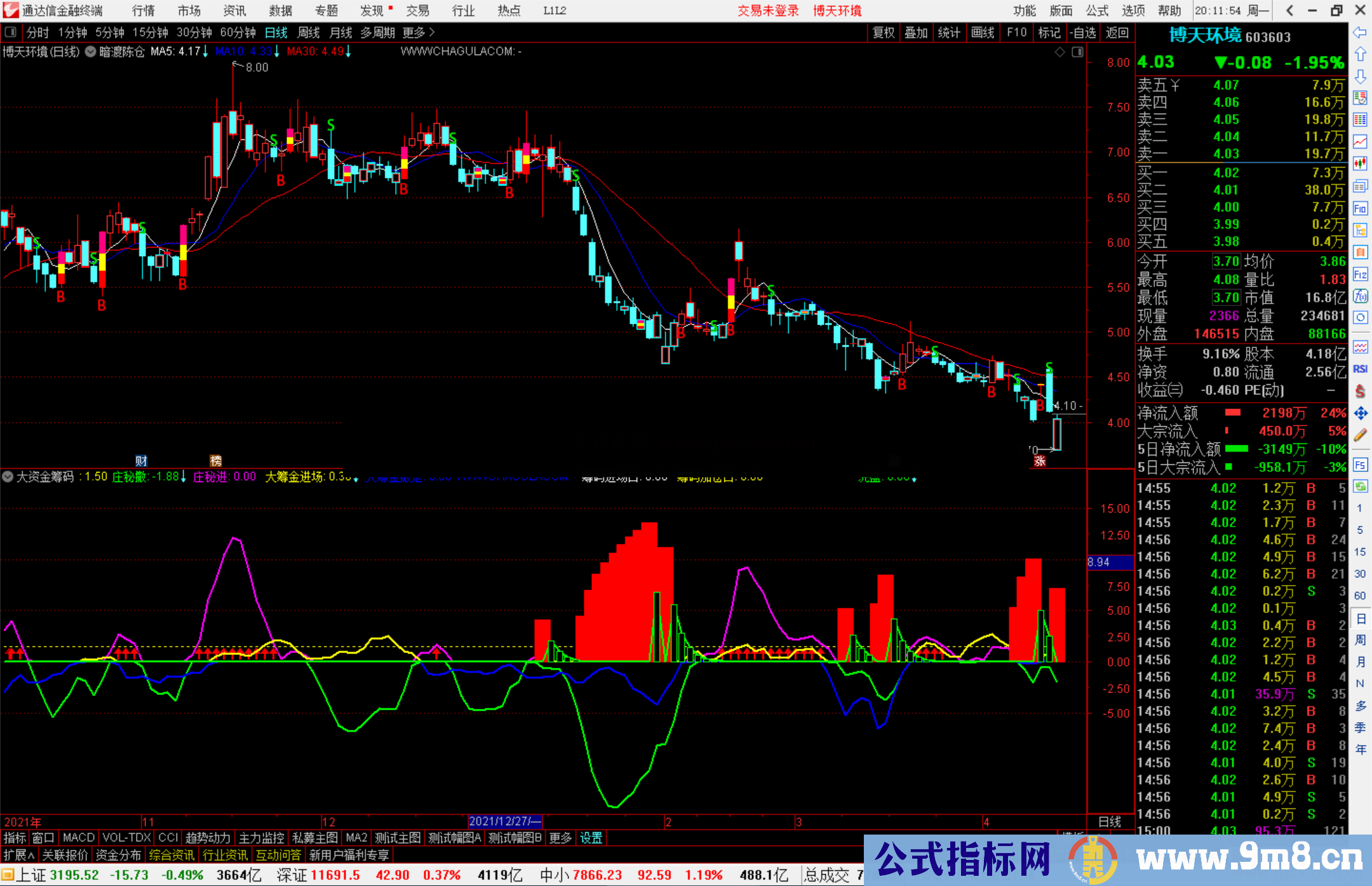Click the 设置 link in indicator bar

(591, 838)
